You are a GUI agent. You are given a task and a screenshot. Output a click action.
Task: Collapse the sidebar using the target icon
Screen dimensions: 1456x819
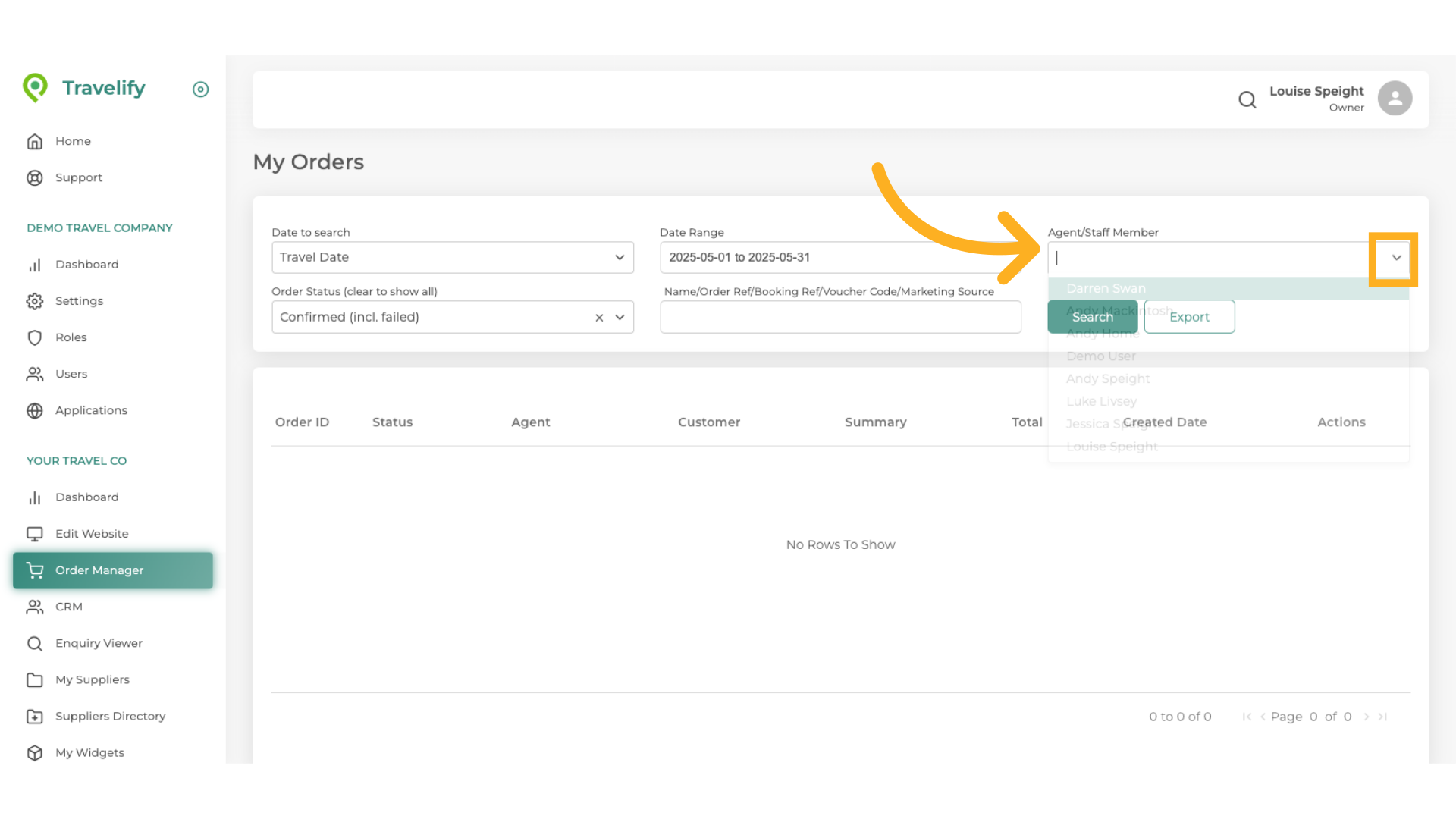click(x=200, y=89)
